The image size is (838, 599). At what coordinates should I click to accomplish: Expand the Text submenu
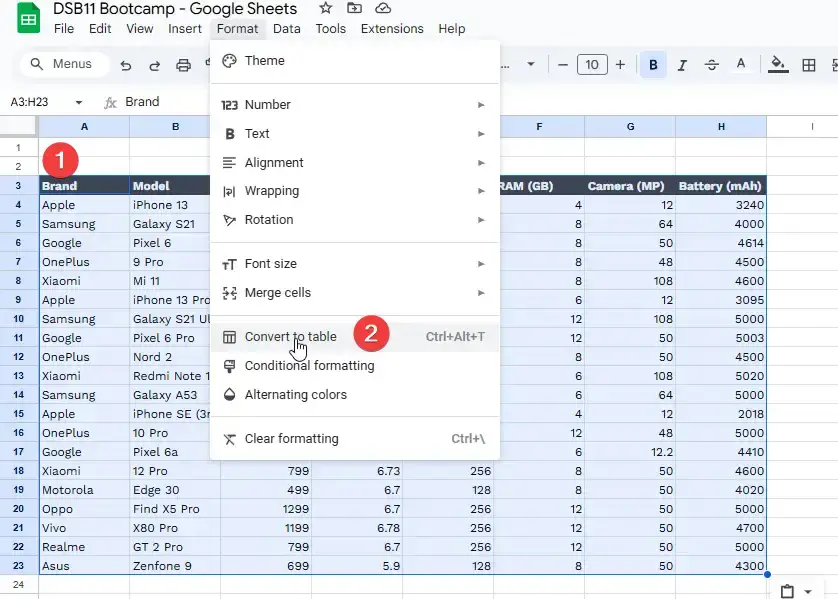(x=355, y=134)
